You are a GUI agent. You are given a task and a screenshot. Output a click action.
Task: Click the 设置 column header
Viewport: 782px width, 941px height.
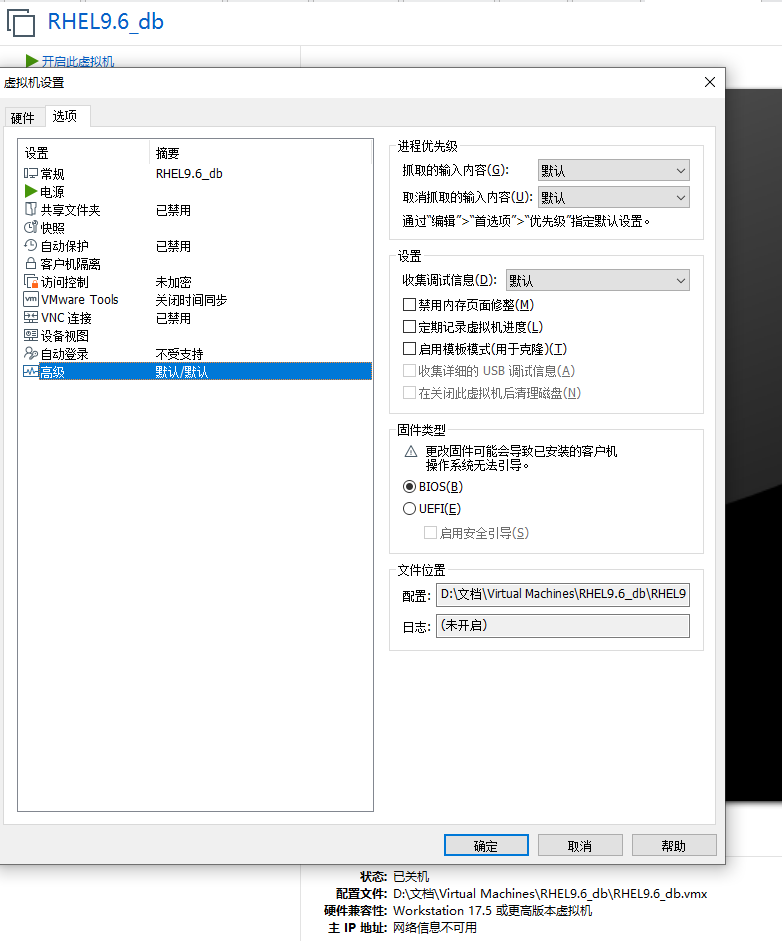coord(36,153)
